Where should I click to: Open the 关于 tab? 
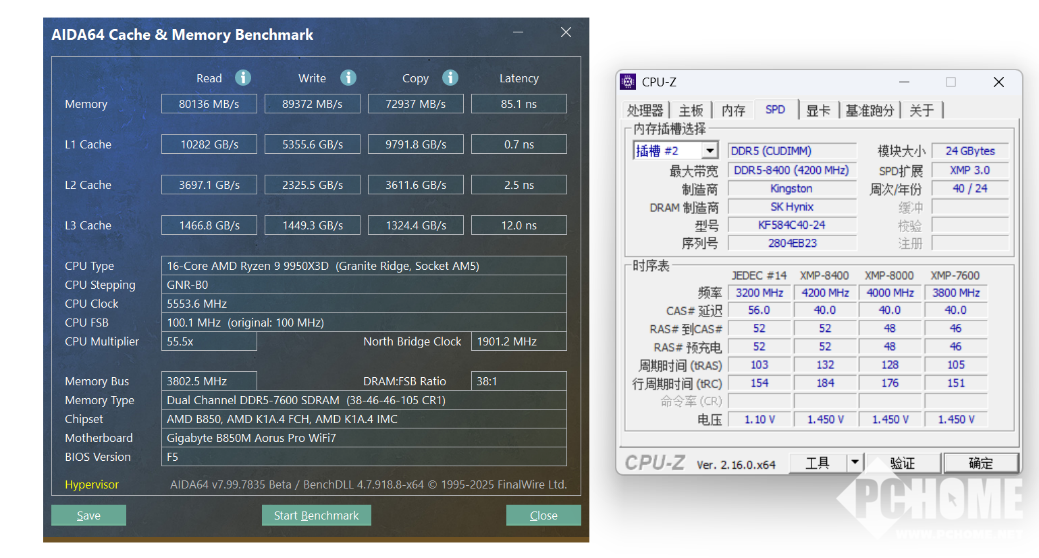(921, 110)
